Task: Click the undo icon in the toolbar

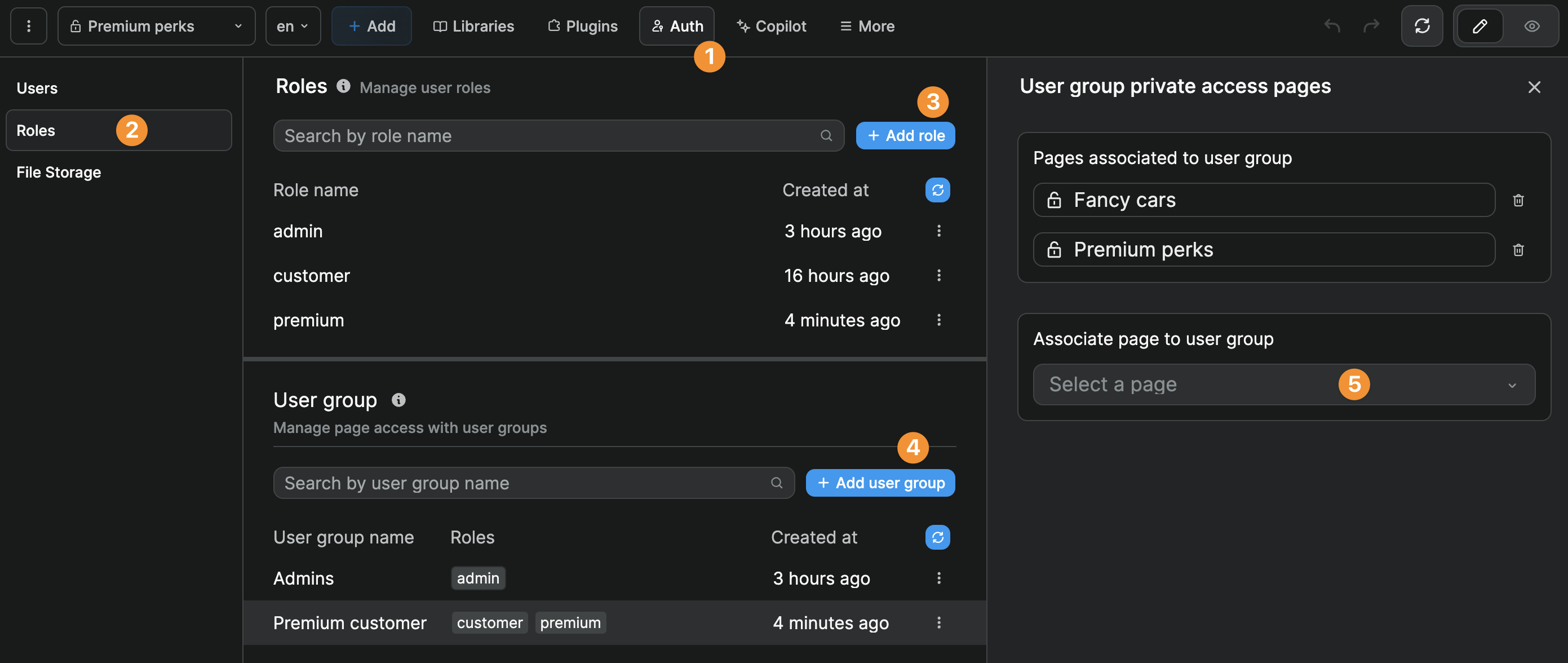Action: point(1332,25)
